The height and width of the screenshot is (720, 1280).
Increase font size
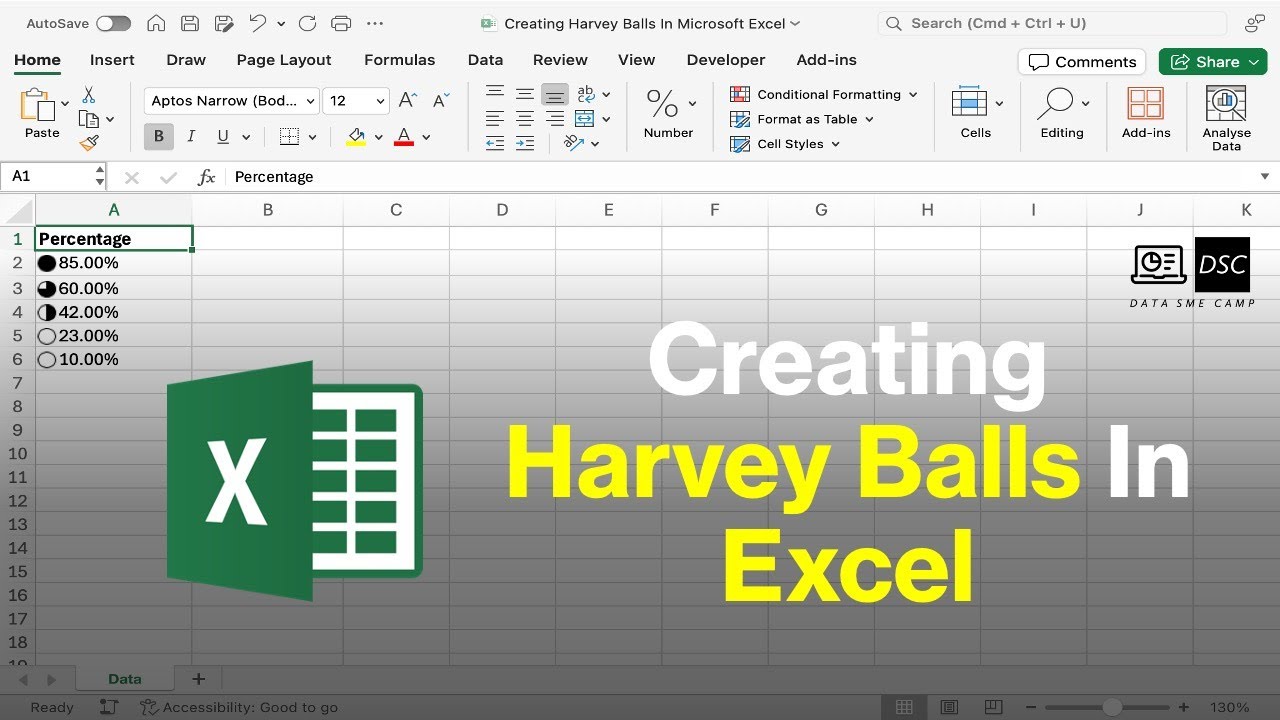tap(407, 100)
